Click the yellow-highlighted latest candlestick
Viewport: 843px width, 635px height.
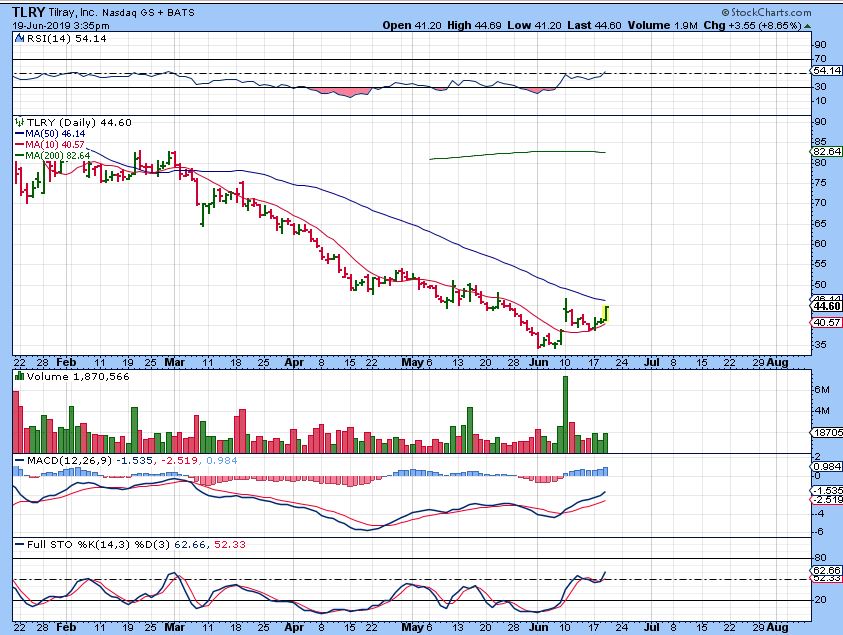(607, 313)
